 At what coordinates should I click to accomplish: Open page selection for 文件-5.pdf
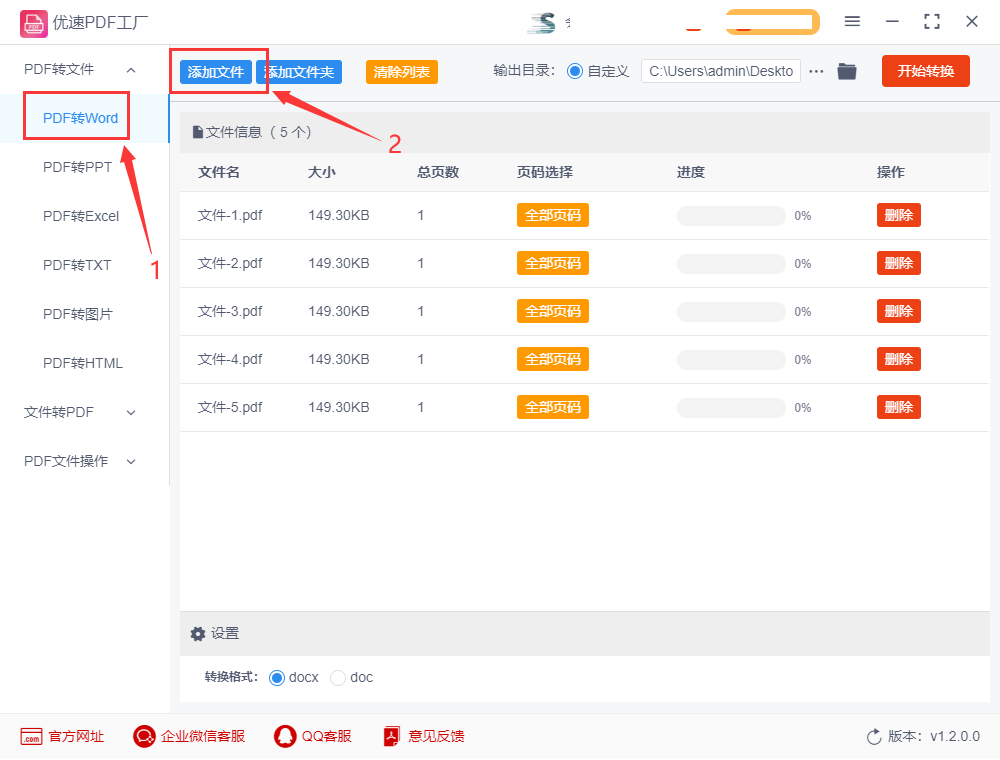[x=553, y=407]
